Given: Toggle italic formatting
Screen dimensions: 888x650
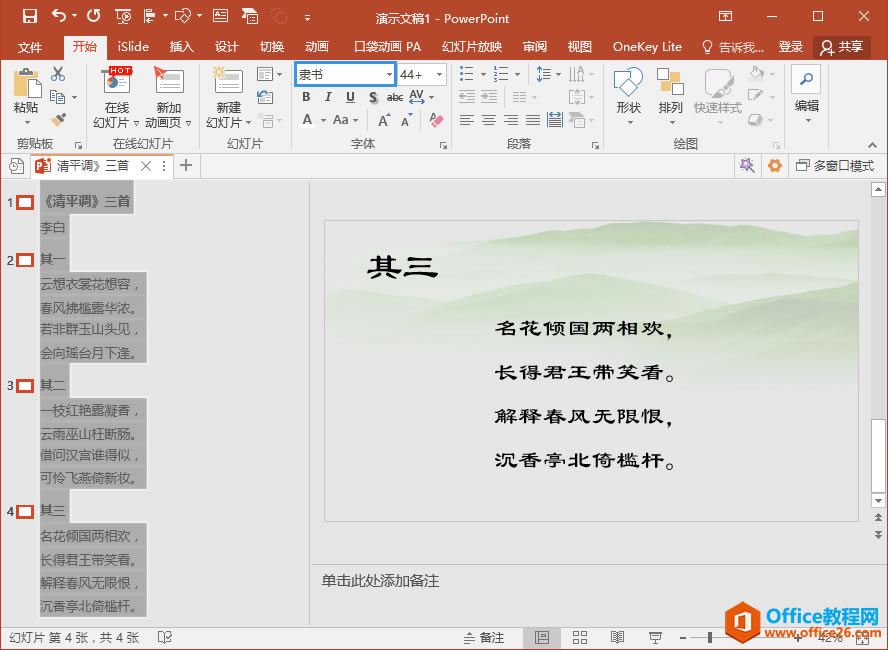Looking at the screenshot, I should coord(328,97).
